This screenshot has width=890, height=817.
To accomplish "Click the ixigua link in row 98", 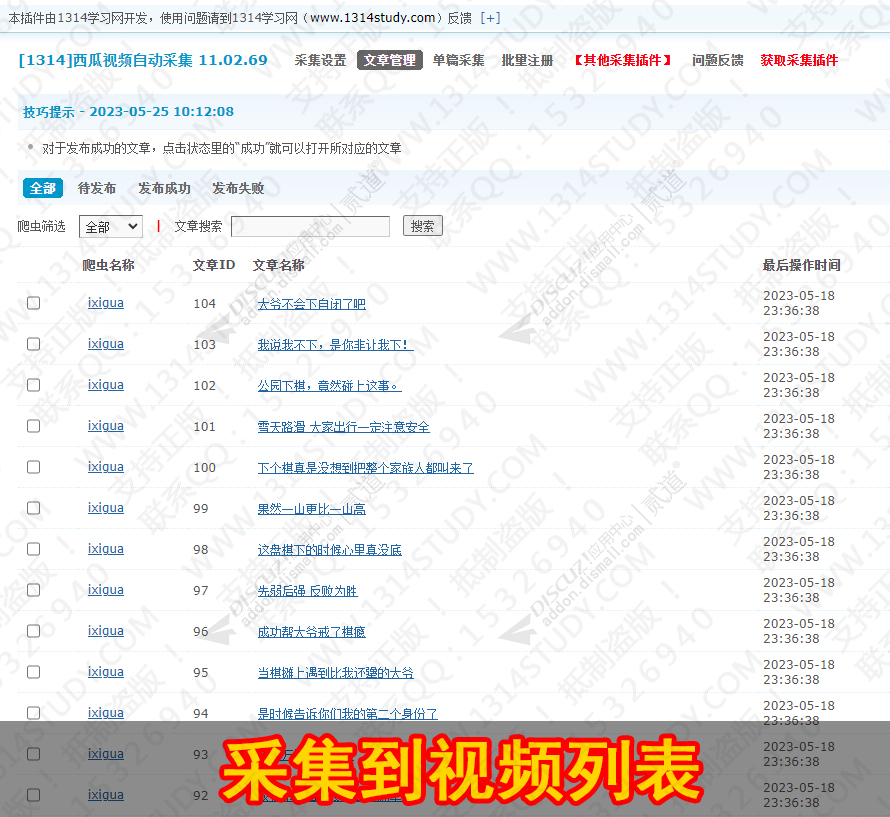I will coord(106,549).
